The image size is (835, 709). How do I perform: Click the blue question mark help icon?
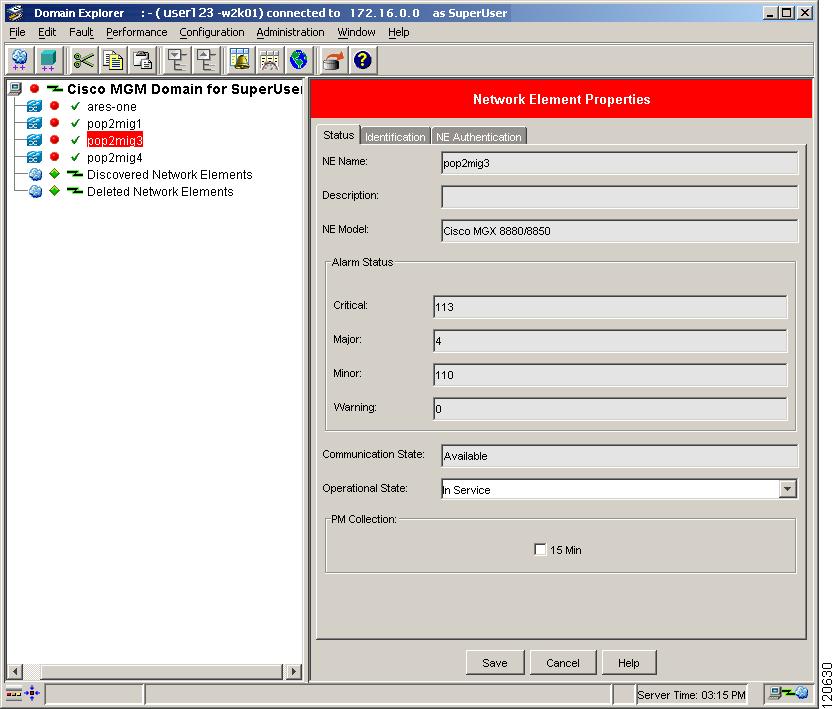pyautogui.click(x=363, y=60)
